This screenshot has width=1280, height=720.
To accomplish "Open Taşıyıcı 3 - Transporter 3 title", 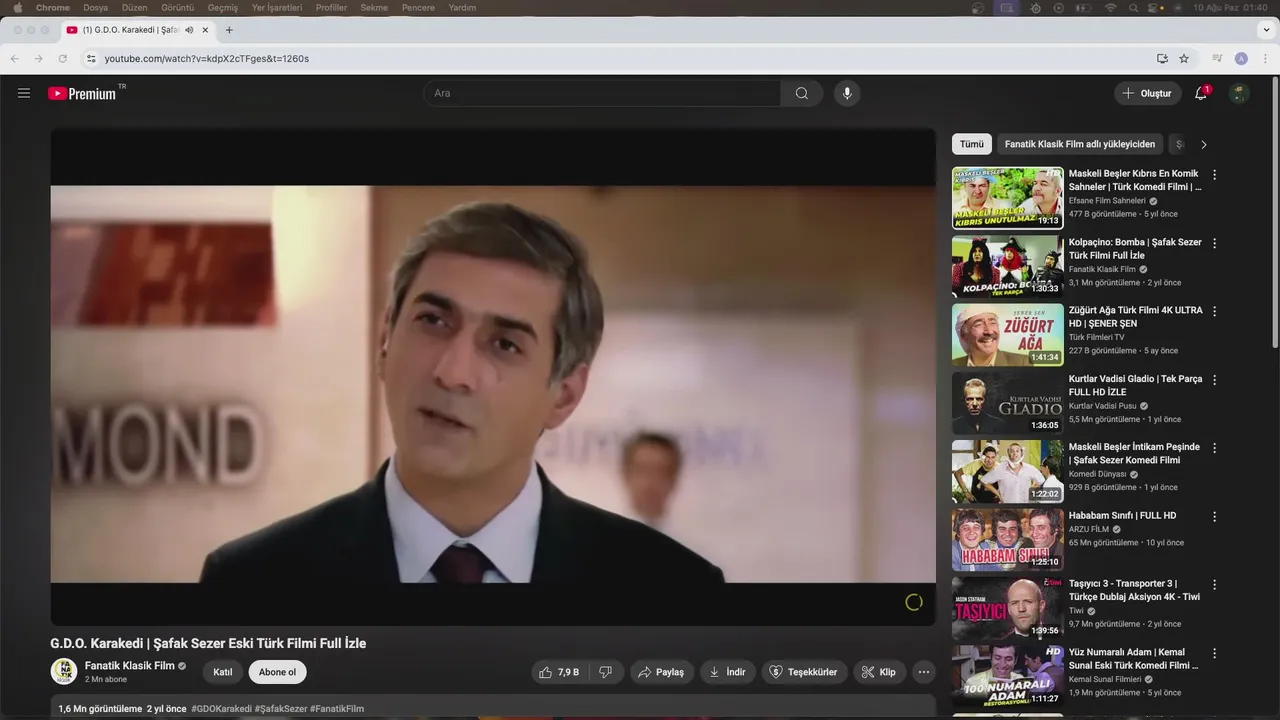I will (x=1134, y=590).
